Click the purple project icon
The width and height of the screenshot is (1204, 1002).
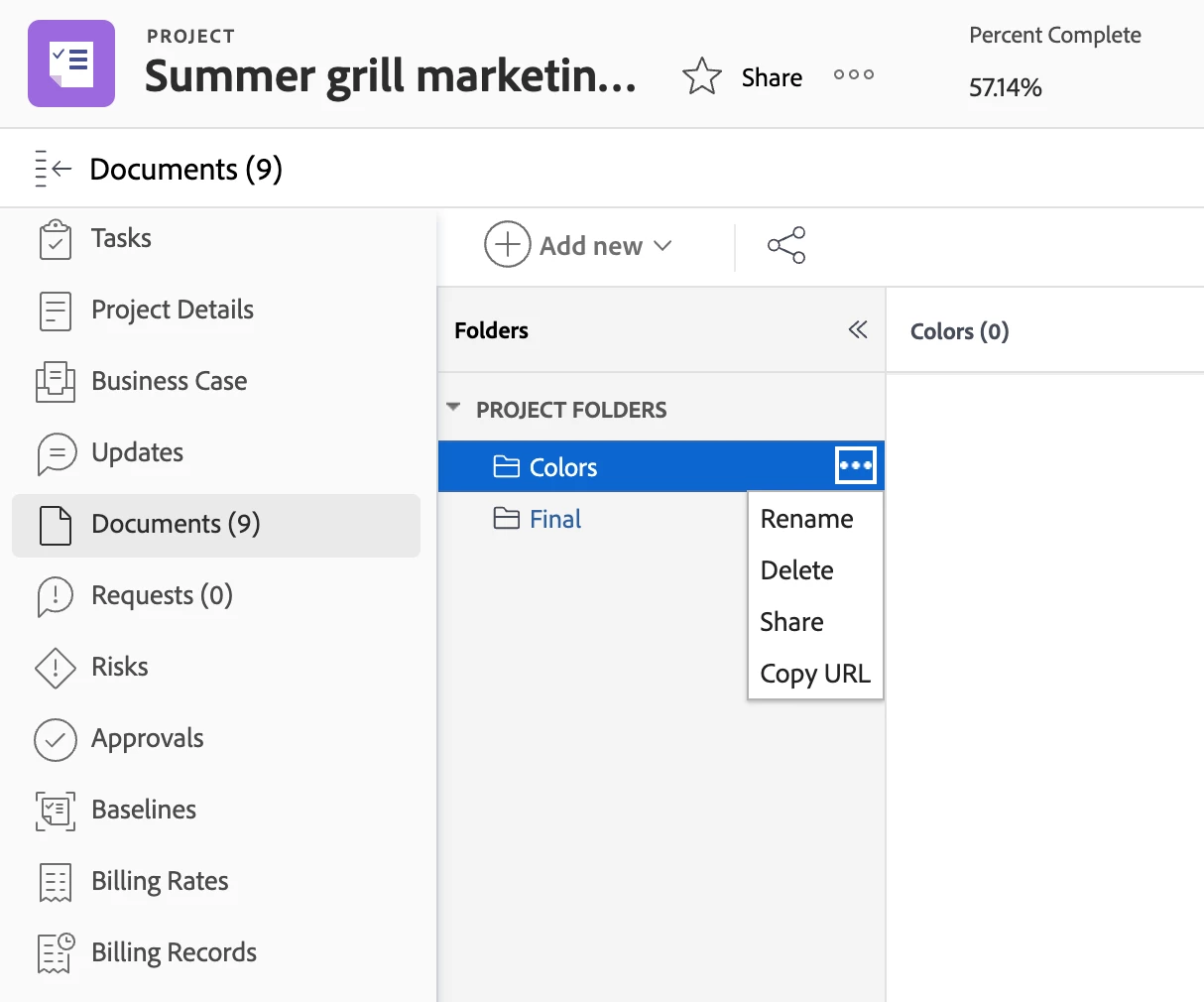coord(71,63)
